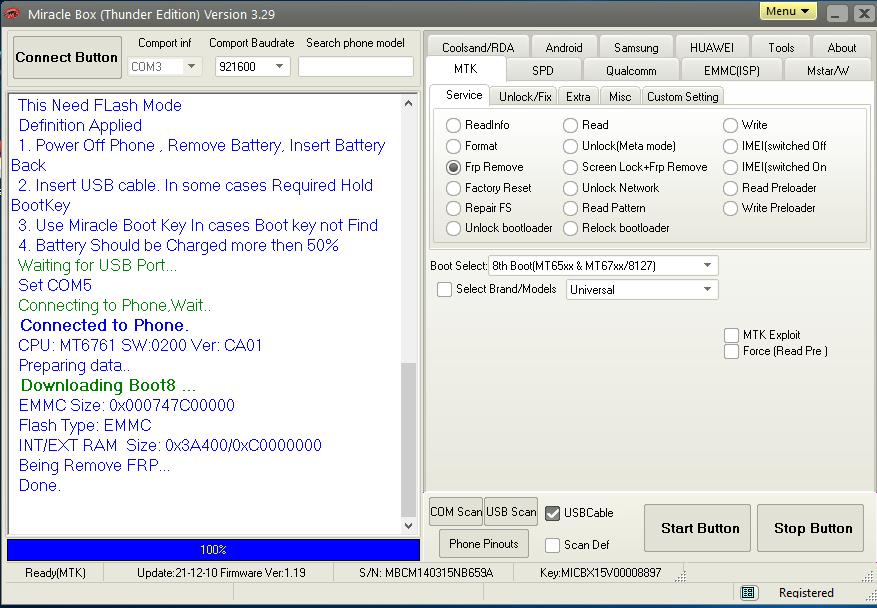Open the yellow Menu dropdown

click(788, 11)
